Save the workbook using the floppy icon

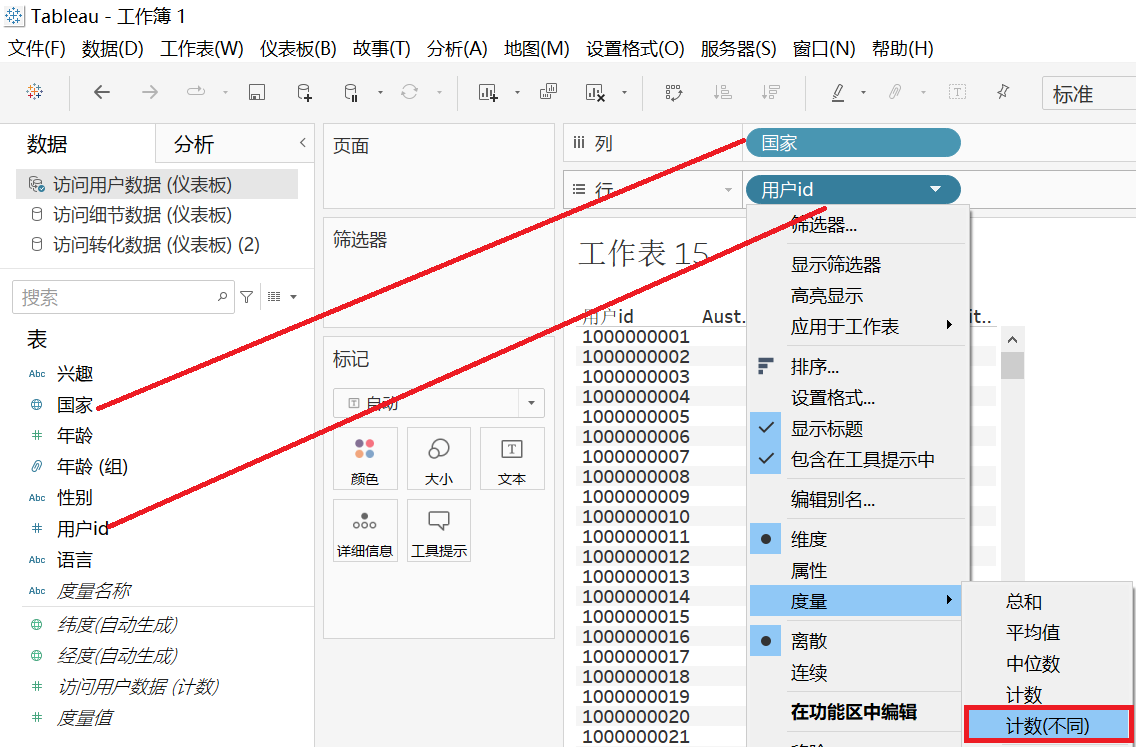coord(256,92)
